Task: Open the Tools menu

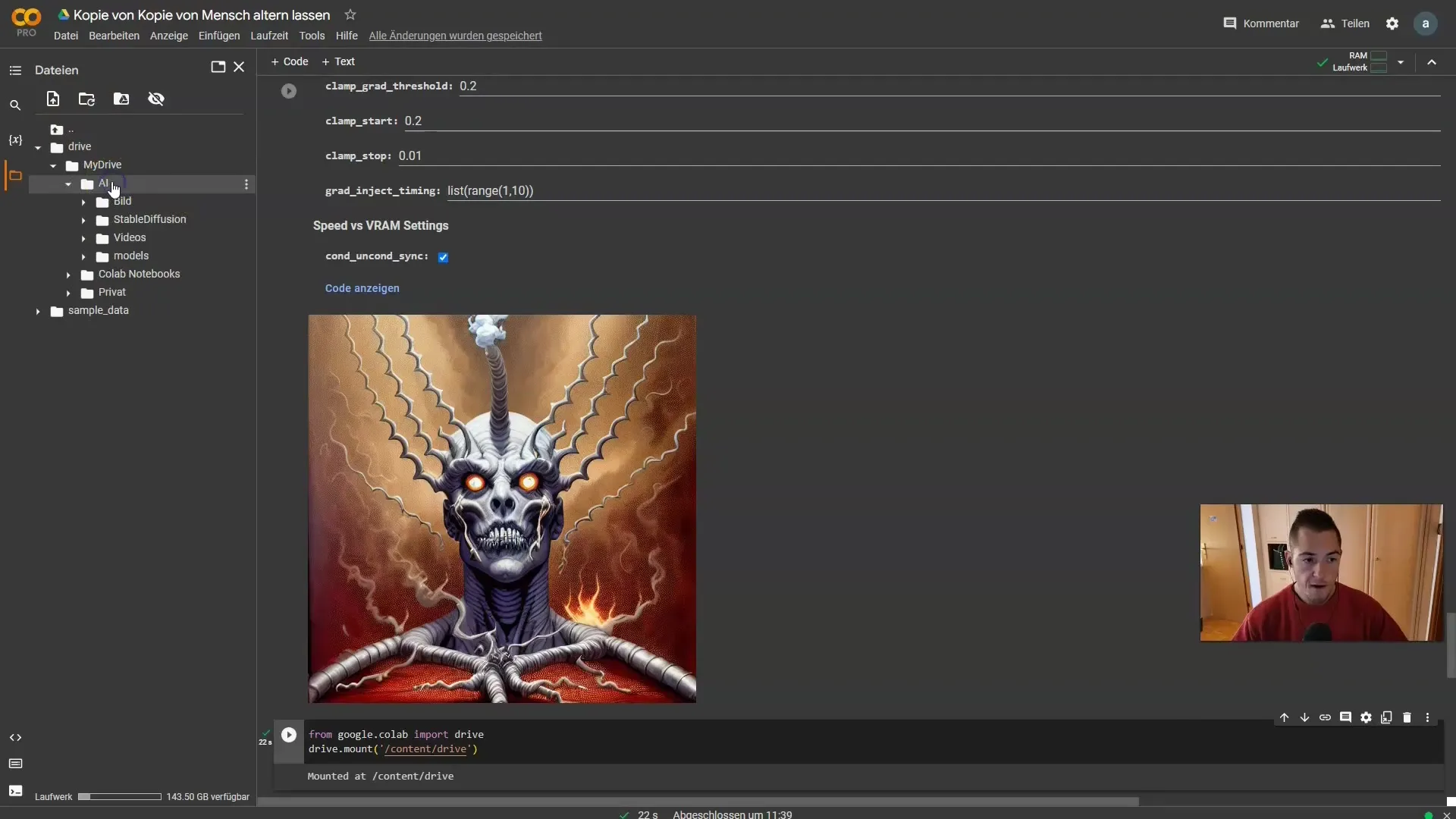Action: pos(312,36)
